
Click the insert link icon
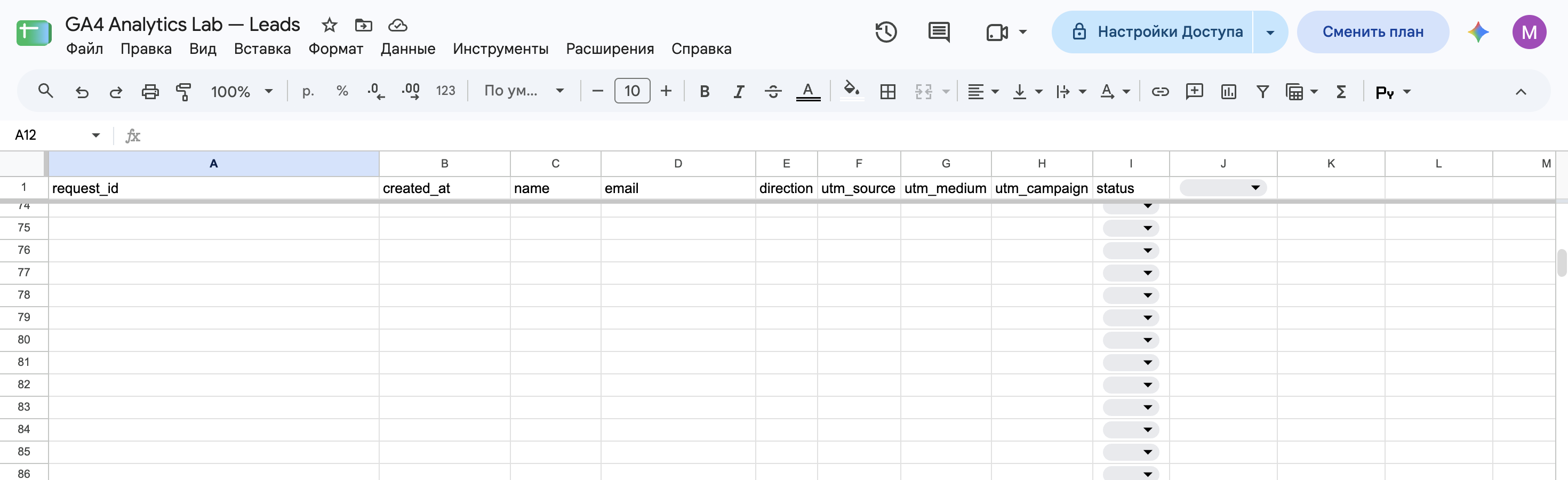(x=1160, y=91)
